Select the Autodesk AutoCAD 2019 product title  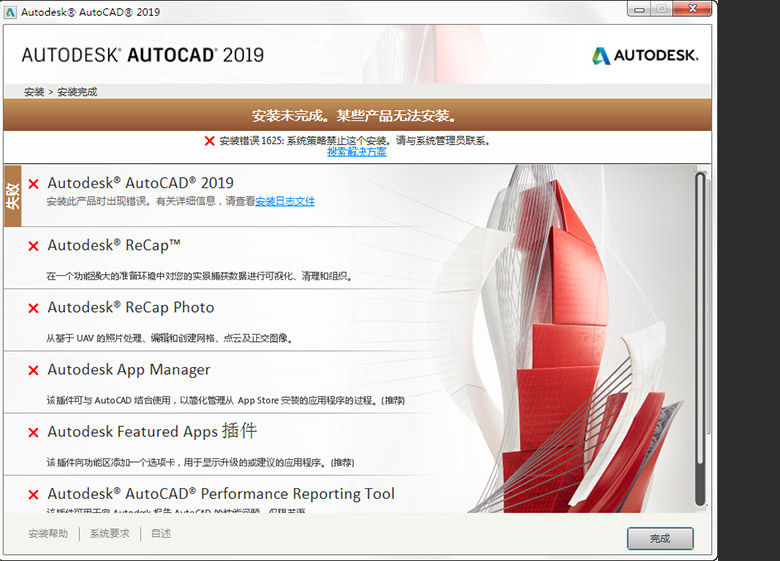coord(140,183)
